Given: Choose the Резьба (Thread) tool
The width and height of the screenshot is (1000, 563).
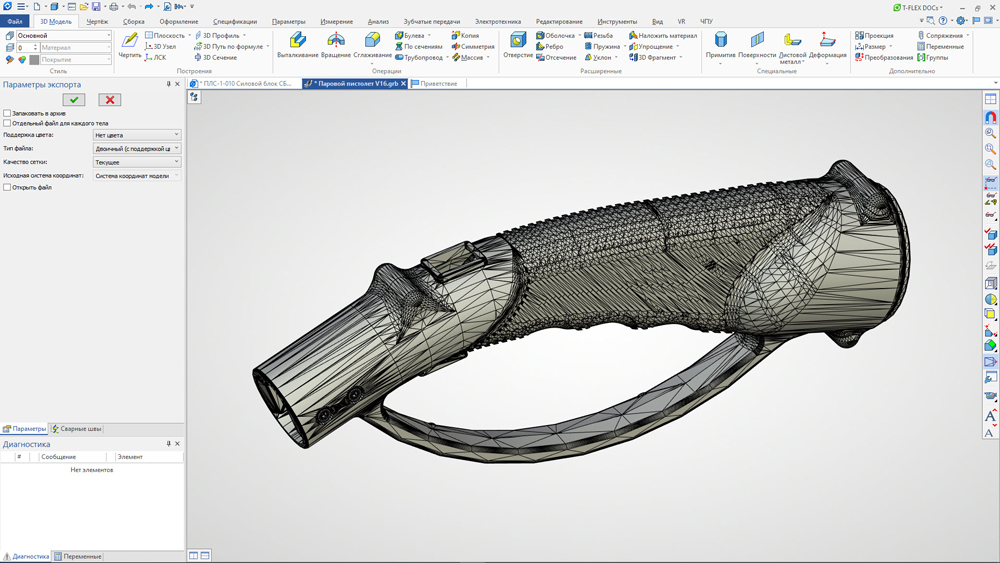Looking at the screenshot, I should tap(598, 35).
